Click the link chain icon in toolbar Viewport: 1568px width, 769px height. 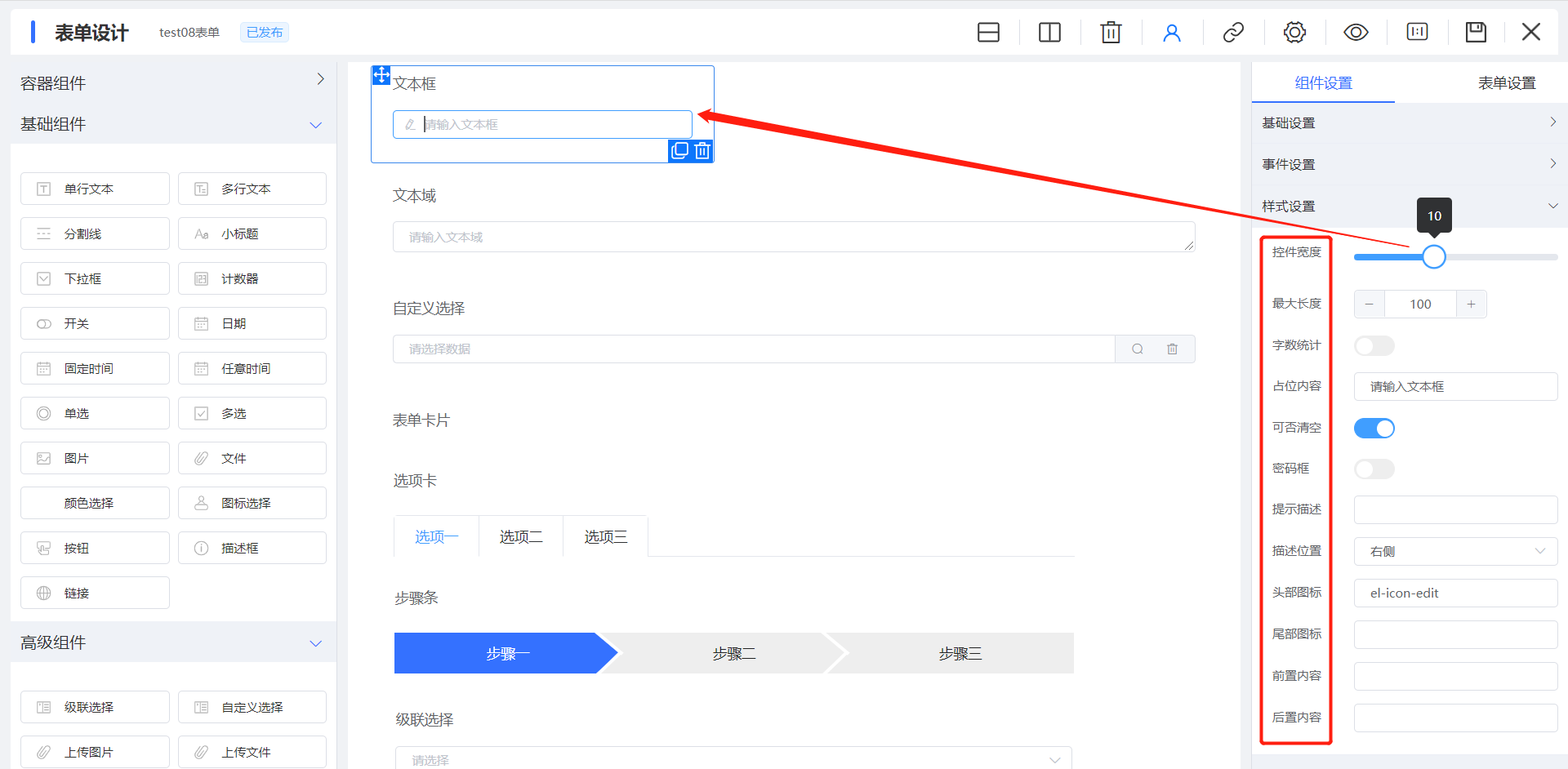[1233, 33]
